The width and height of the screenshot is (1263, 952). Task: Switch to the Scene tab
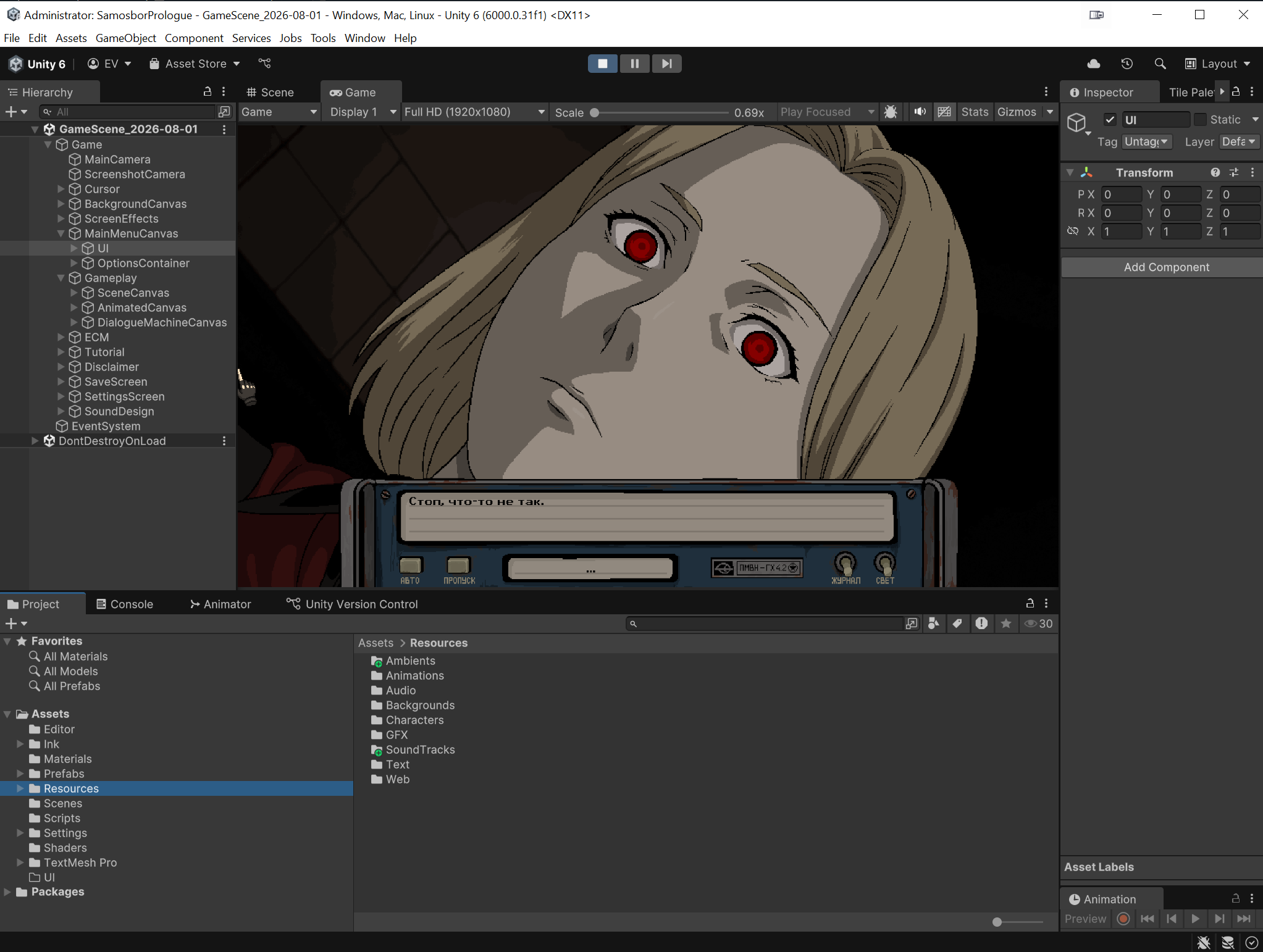tap(271, 92)
